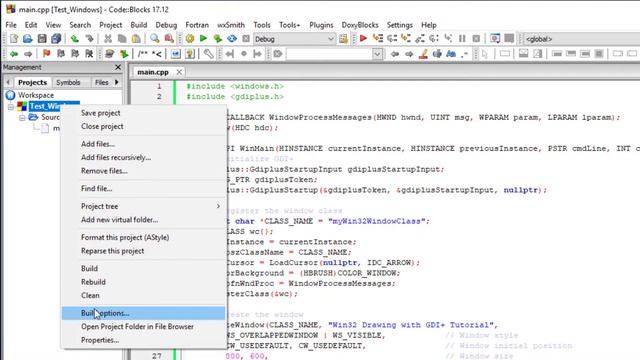Choose Build options... in the context menu
The height and width of the screenshot is (360, 640).
pos(143,313)
